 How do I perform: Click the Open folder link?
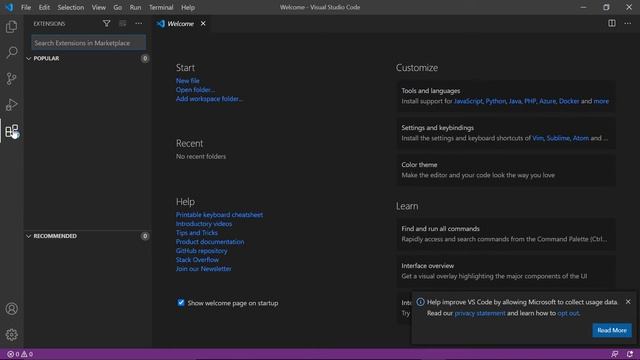click(196, 90)
